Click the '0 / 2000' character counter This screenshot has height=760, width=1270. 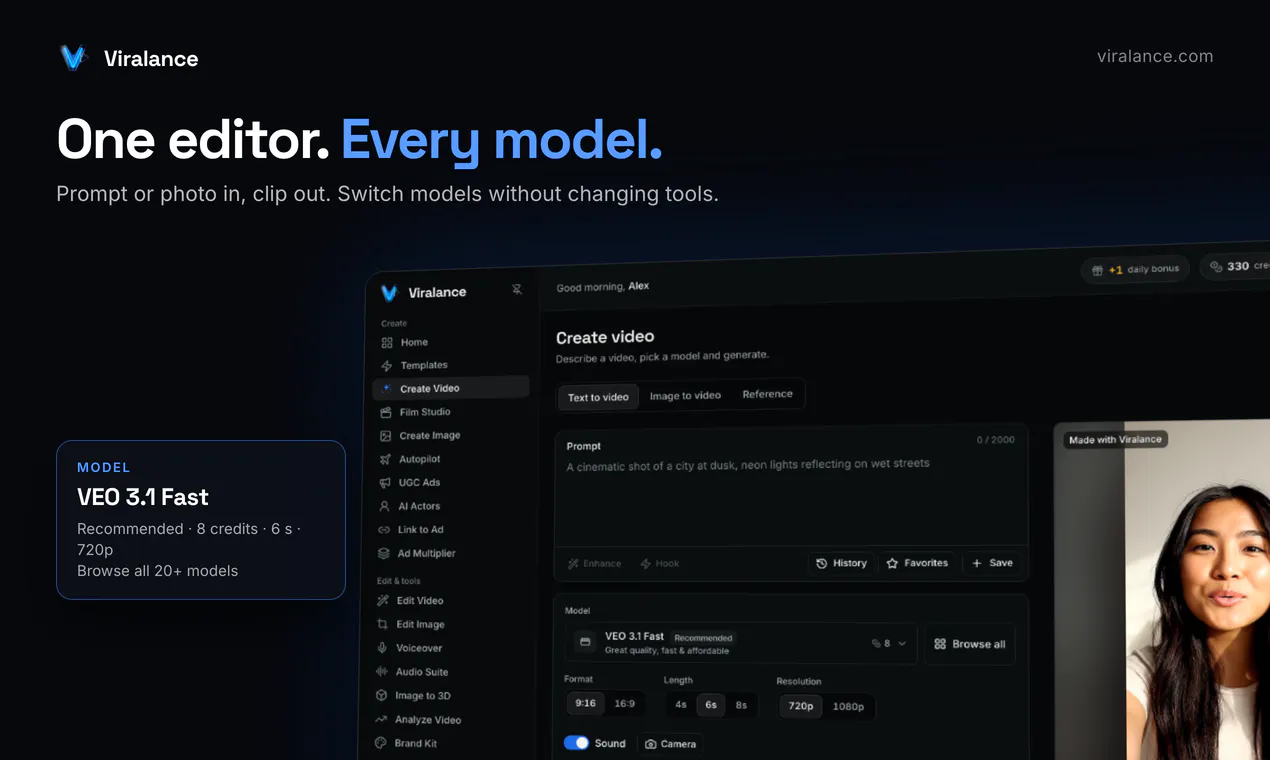995,440
